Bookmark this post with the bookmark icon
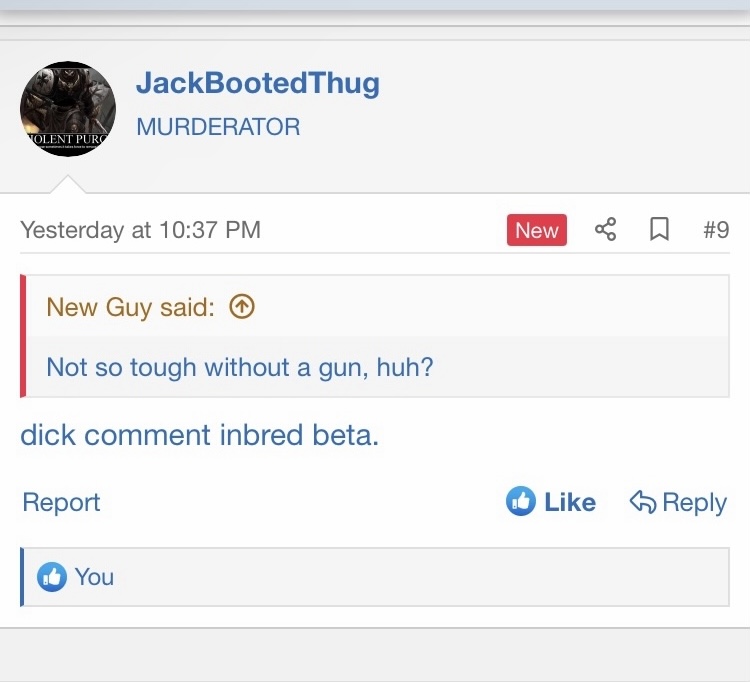 coord(659,229)
